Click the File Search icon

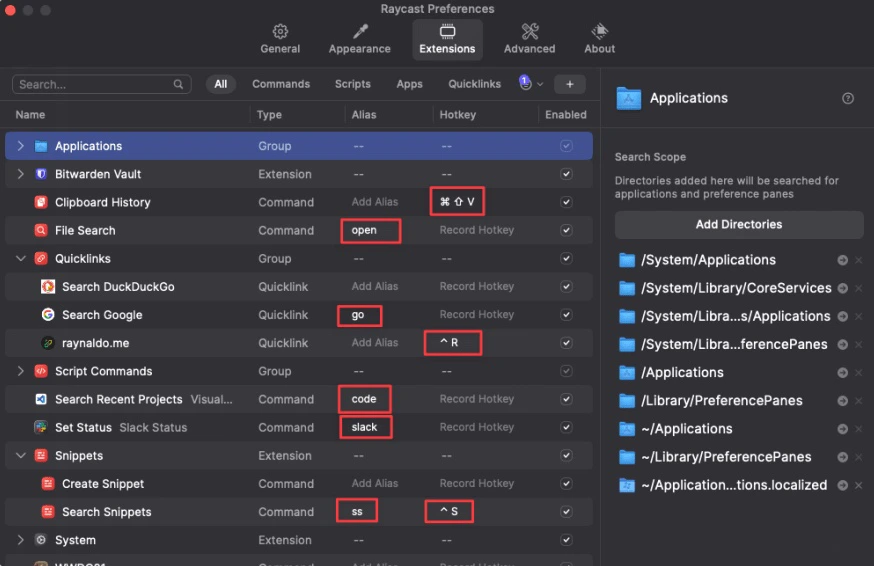click(x=41, y=230)
